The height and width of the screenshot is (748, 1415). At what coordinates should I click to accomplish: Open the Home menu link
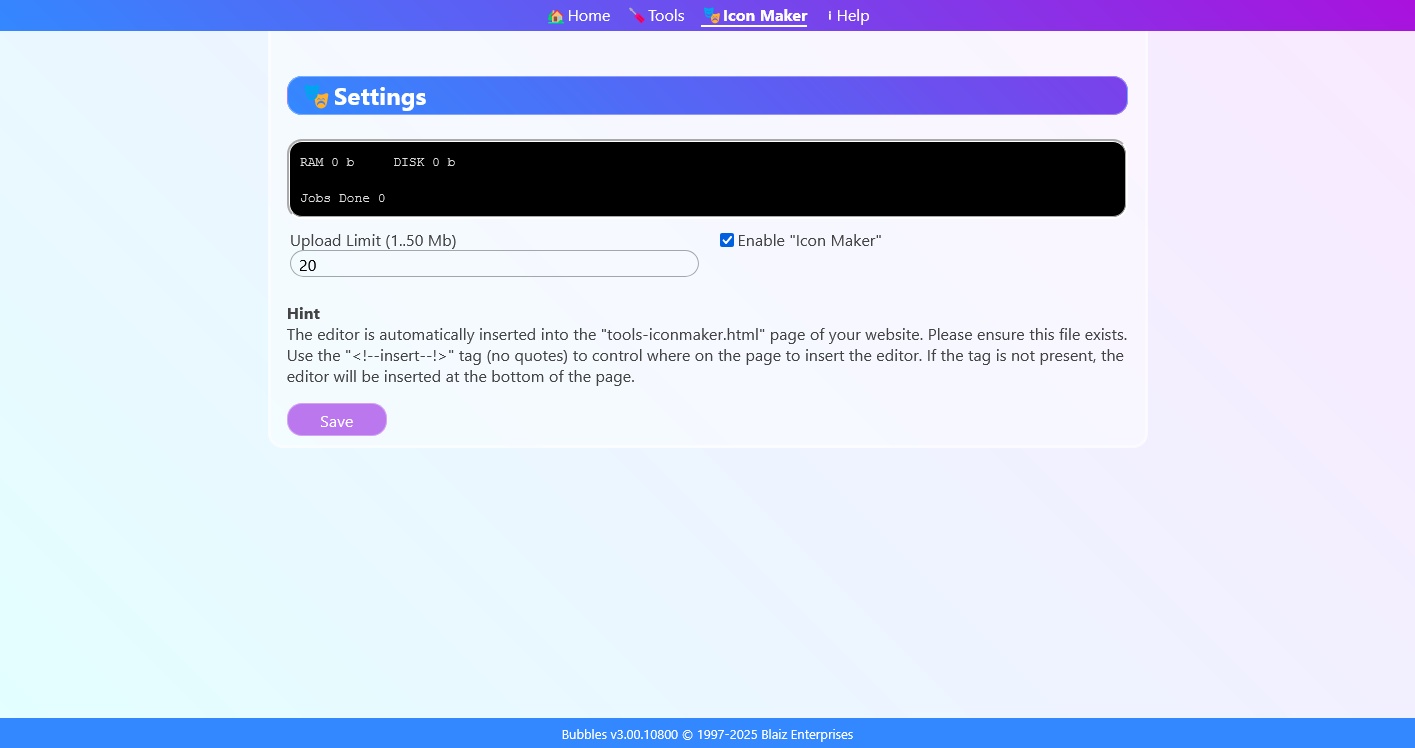tap(588, 16)
